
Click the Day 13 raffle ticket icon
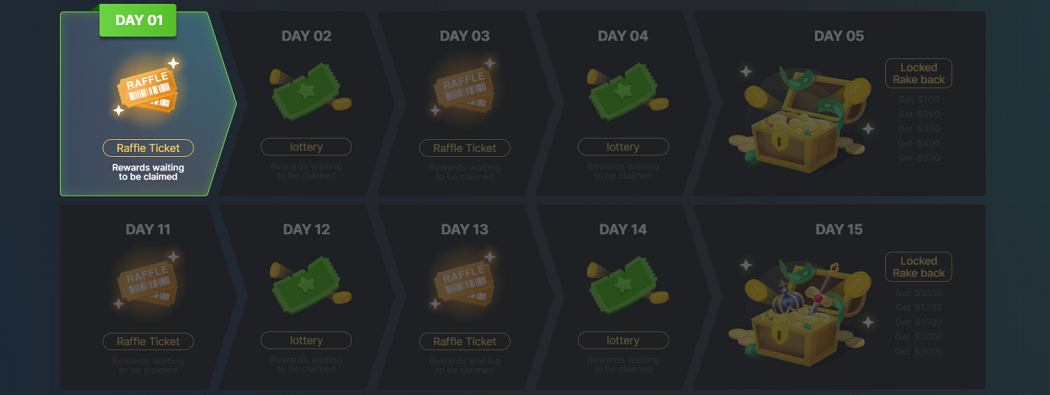[465, 283]
